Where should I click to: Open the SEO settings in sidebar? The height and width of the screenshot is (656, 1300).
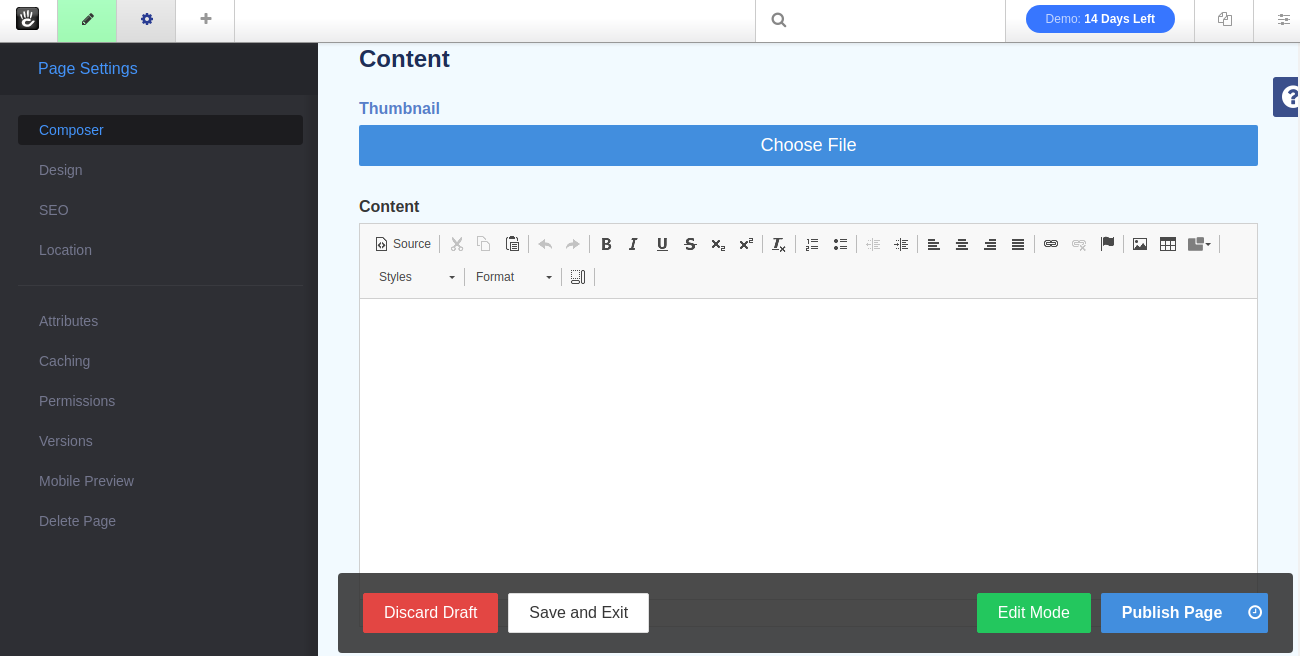pos(54,210)
